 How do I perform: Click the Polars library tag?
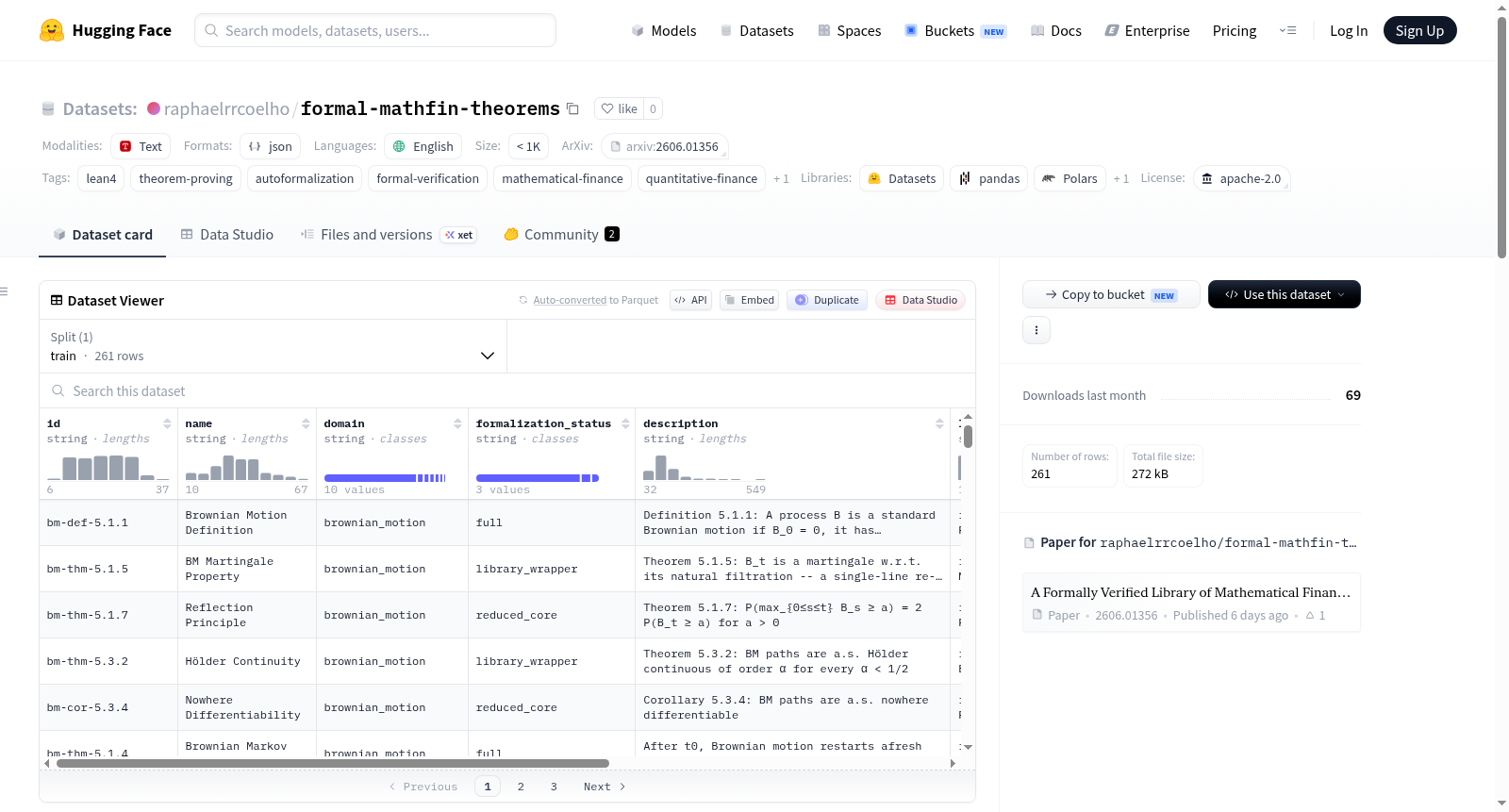pyautogui.click(x=1070, y=178)
